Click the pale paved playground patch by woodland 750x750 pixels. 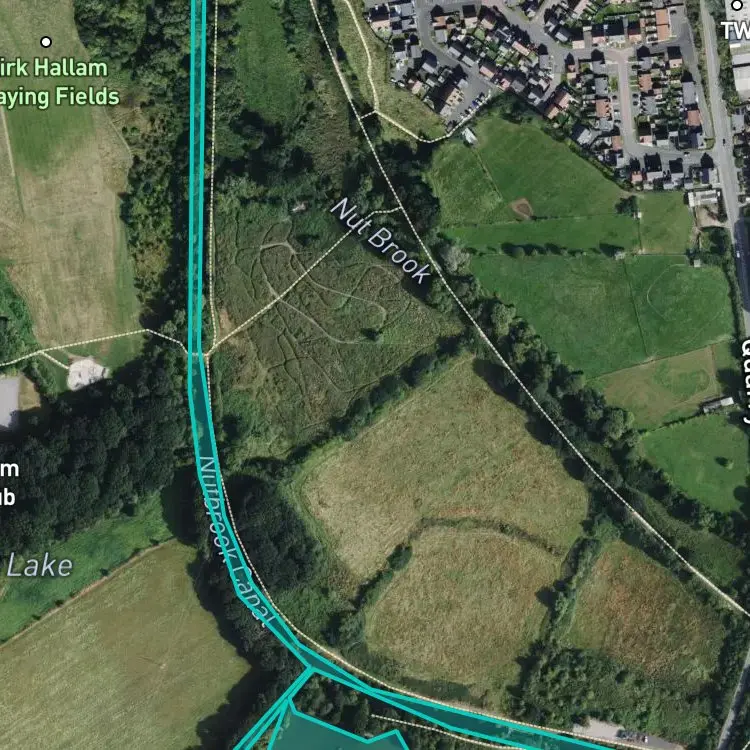click(x=85, y=373)
